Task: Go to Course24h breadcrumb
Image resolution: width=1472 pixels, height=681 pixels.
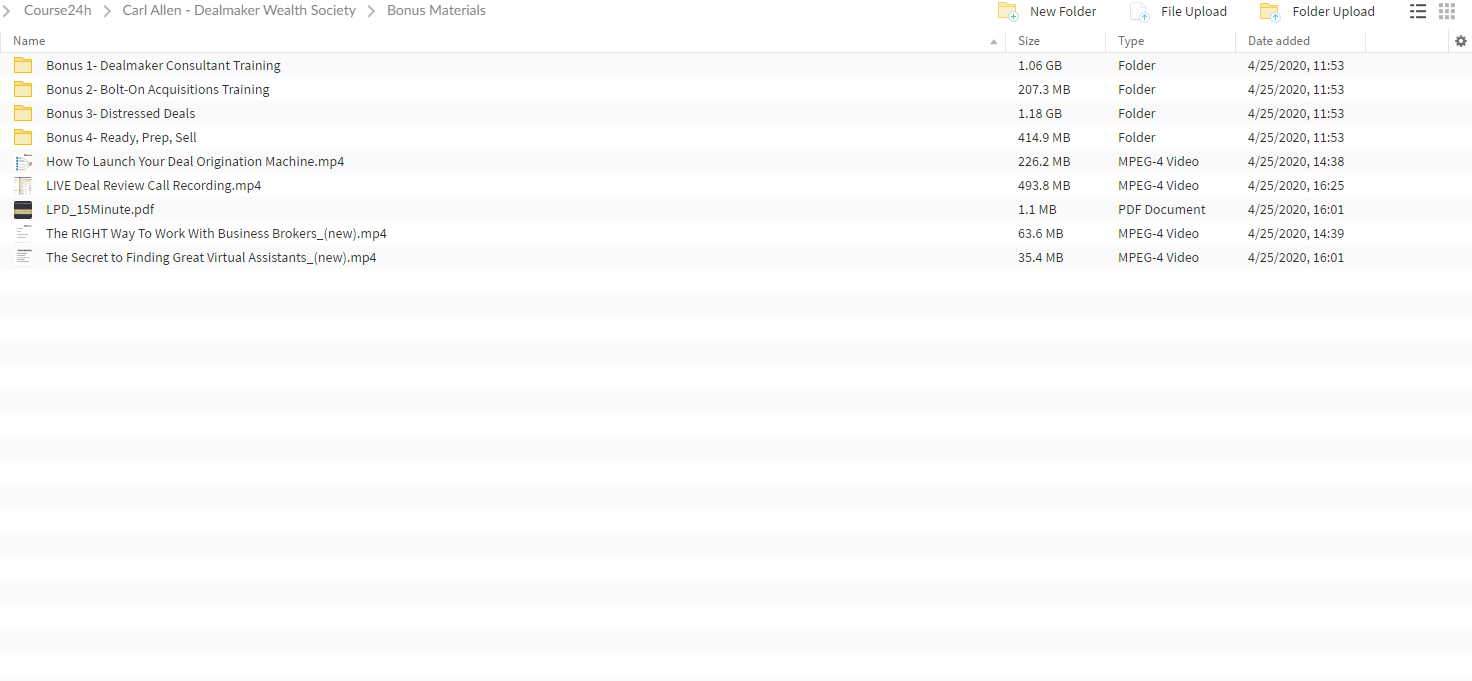Action: pos(58,11)
